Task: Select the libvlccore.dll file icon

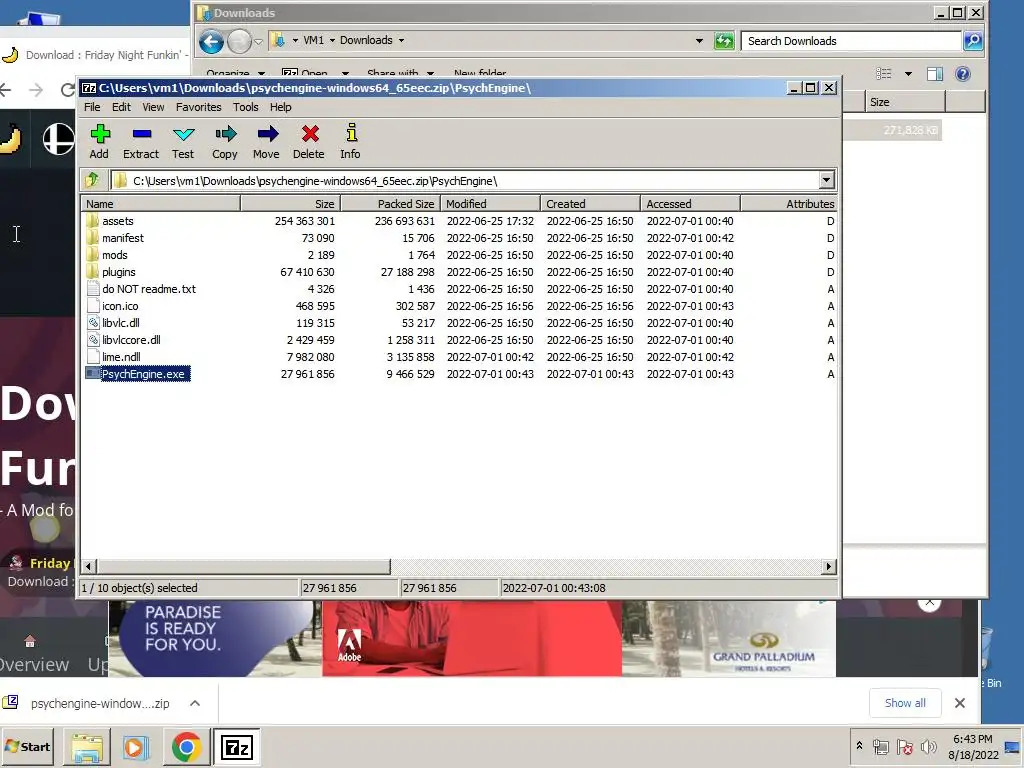Action: [93, 340]
